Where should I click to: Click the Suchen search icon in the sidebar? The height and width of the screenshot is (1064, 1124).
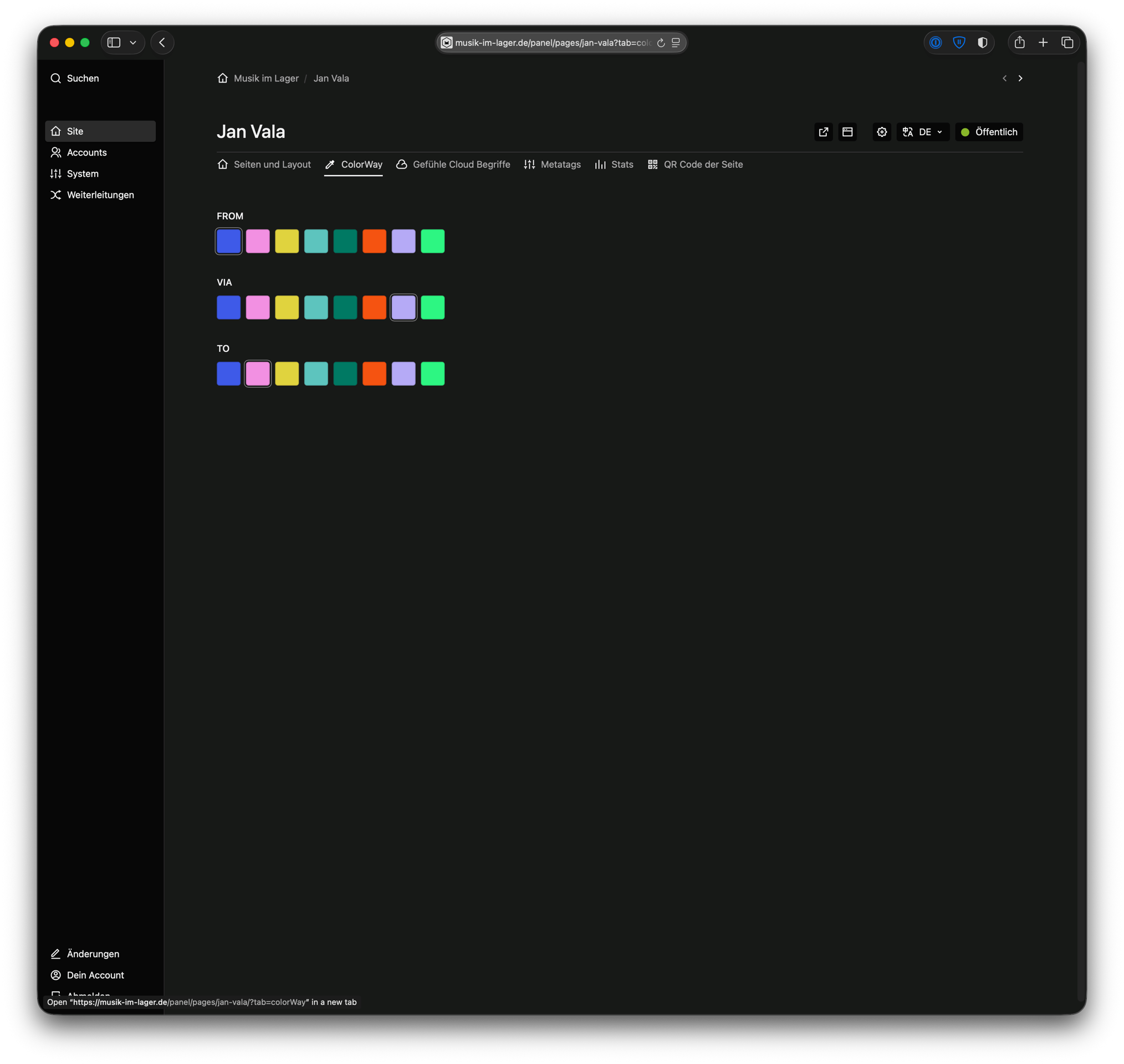tap(55, 78)
